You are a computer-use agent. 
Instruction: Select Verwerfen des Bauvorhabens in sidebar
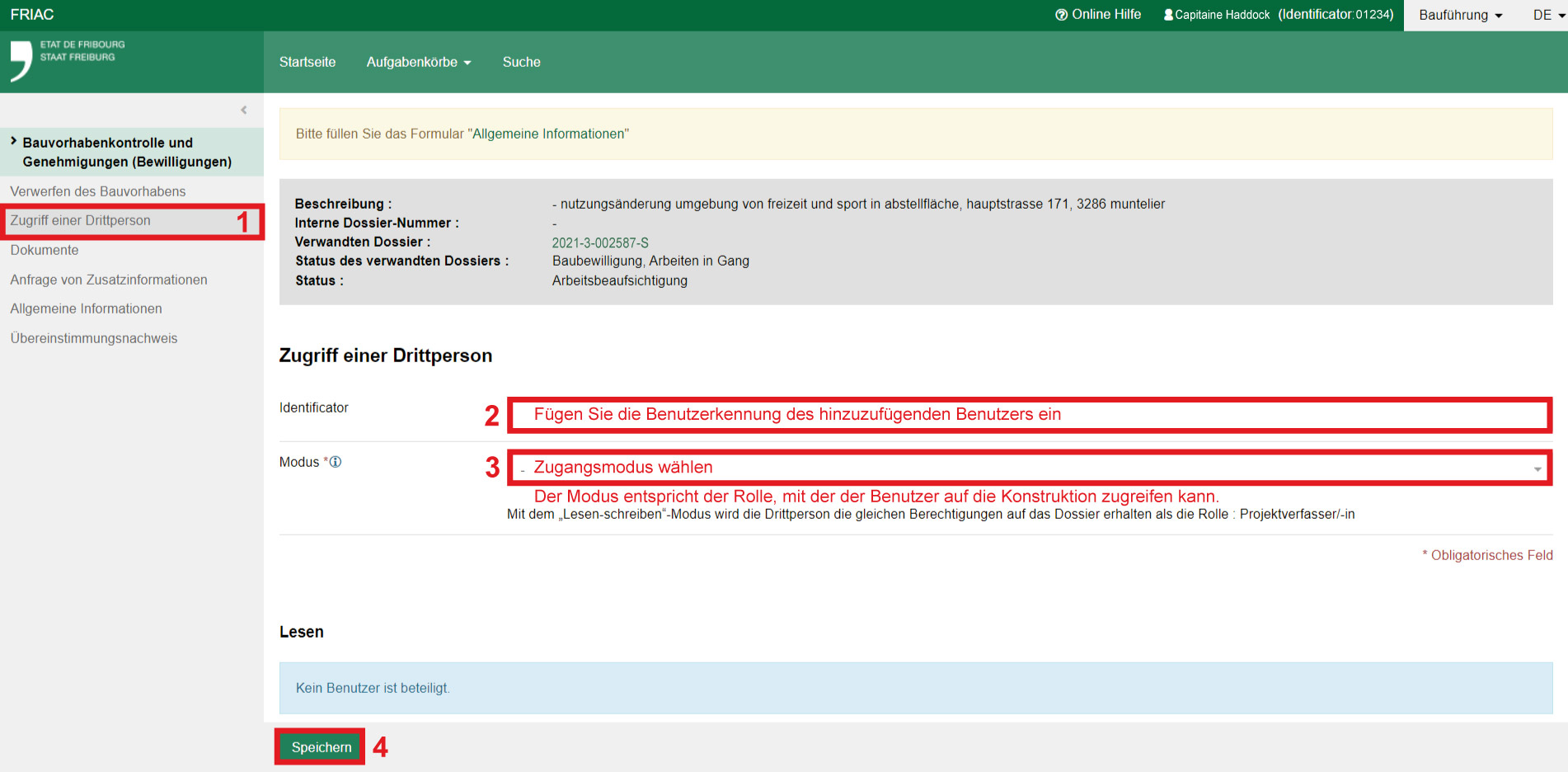coord(98,191)
